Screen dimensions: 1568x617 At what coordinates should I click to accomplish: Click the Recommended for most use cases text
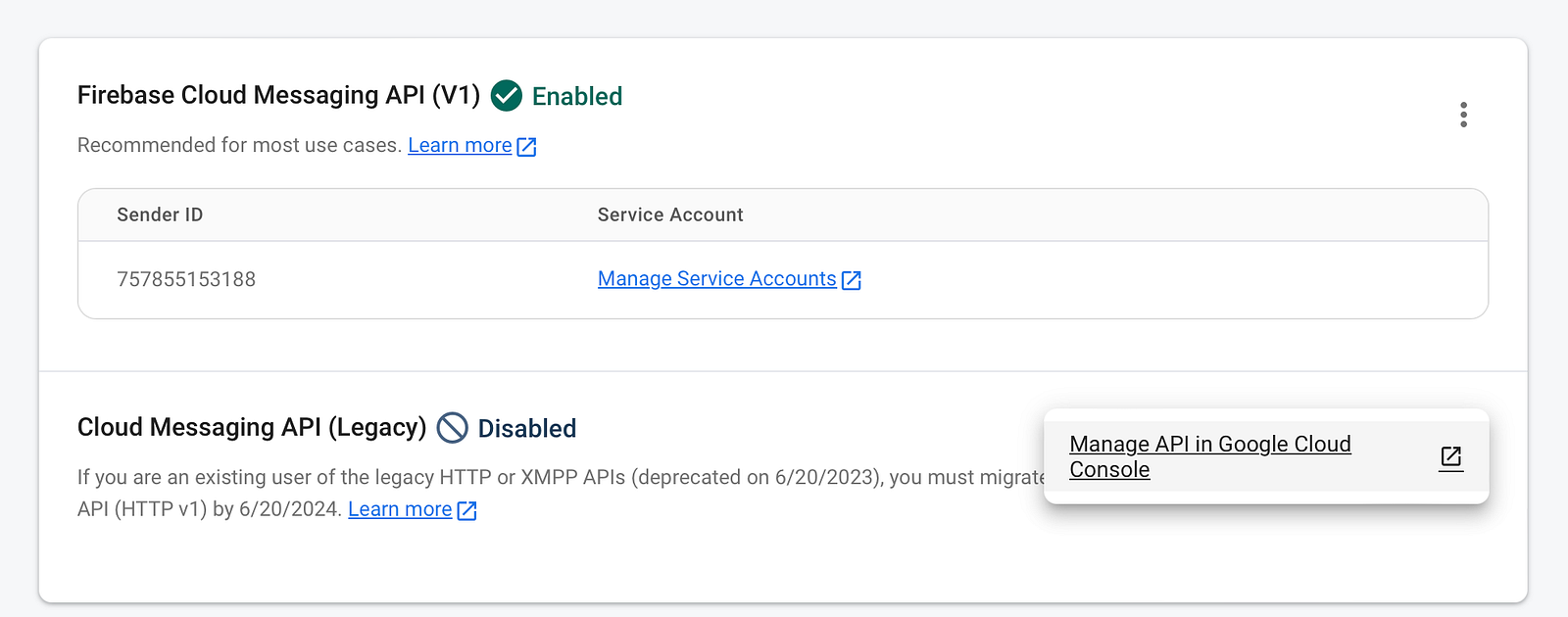pos(239,145)
